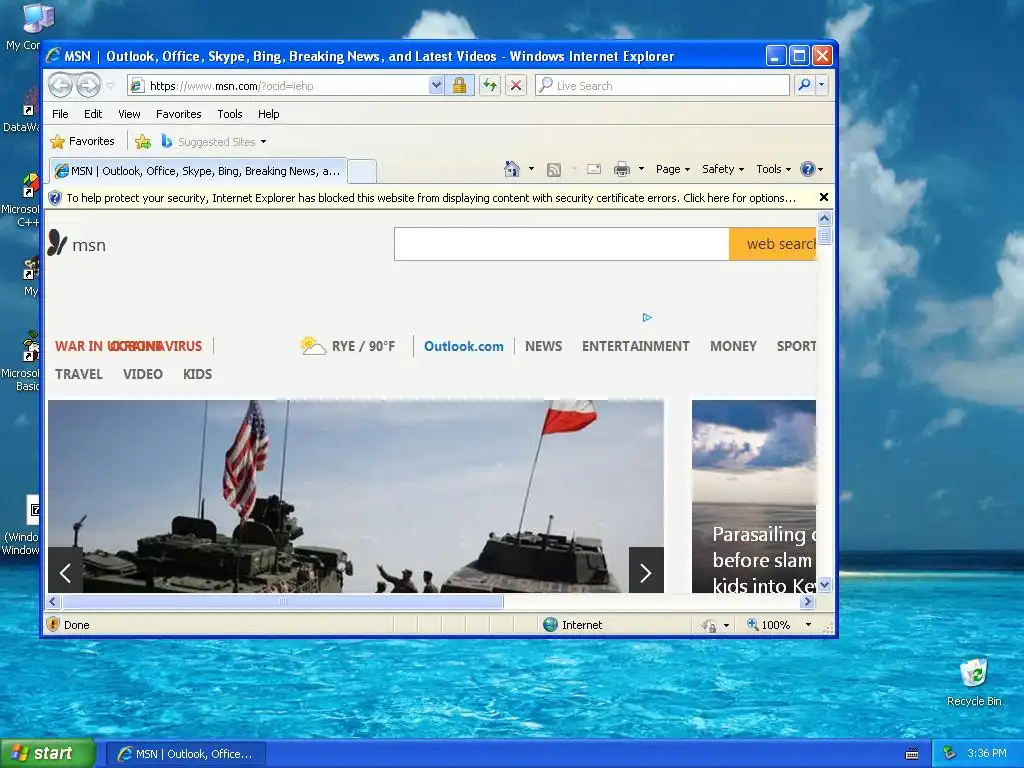This screenshot has height=768, width=1024.
Task: Open the Help menu
Action: (x=268, y=114)
